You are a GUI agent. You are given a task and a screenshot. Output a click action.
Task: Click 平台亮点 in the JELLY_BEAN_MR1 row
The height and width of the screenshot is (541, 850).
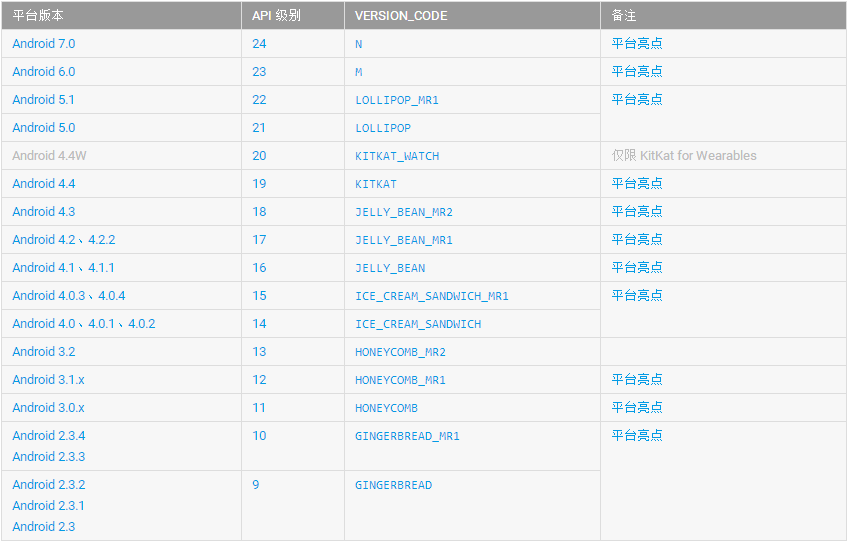tap(637, 240)
